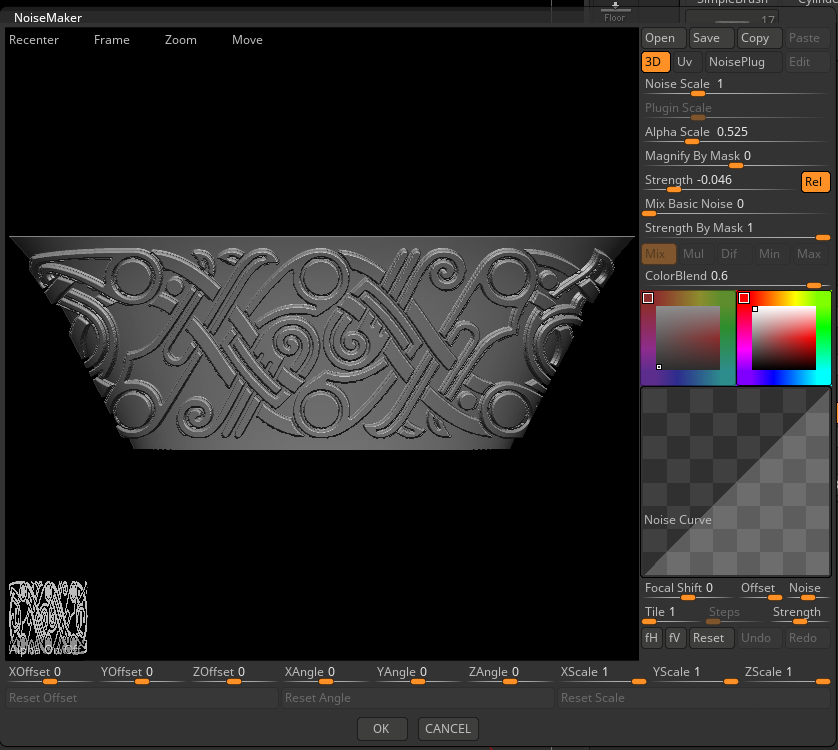838x750 pixels.
Task: Adjust the XOffset slider
Action: click(x=50, y=674)
